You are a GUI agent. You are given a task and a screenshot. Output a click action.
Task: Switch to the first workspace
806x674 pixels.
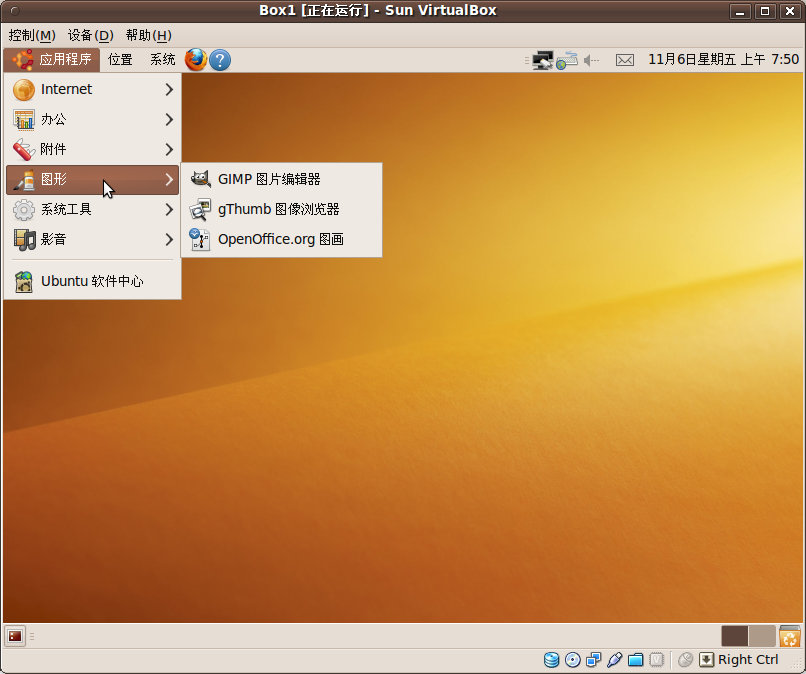(x=735, y=636)
